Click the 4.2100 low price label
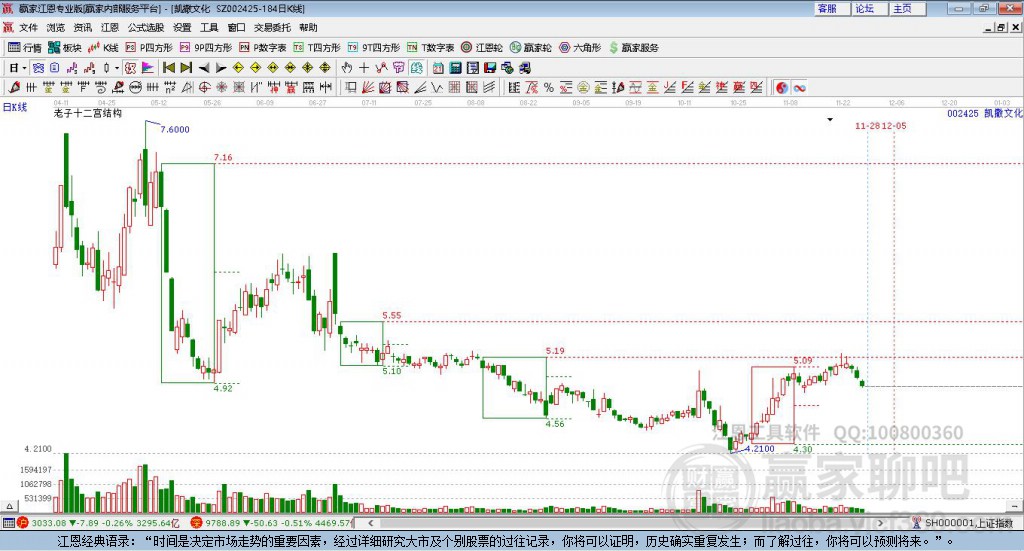 coord(760,449)
